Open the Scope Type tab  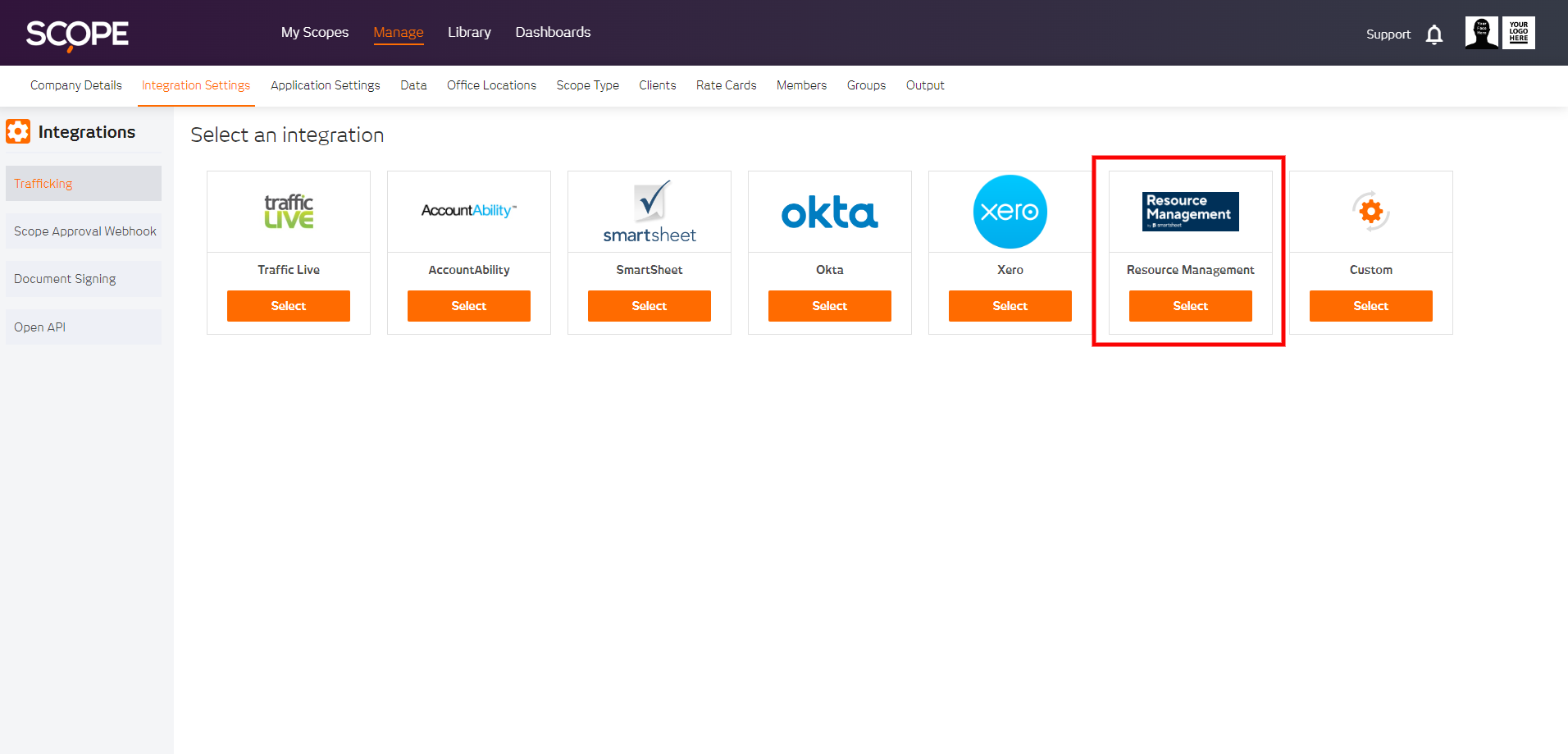click(x=588, y=85)
